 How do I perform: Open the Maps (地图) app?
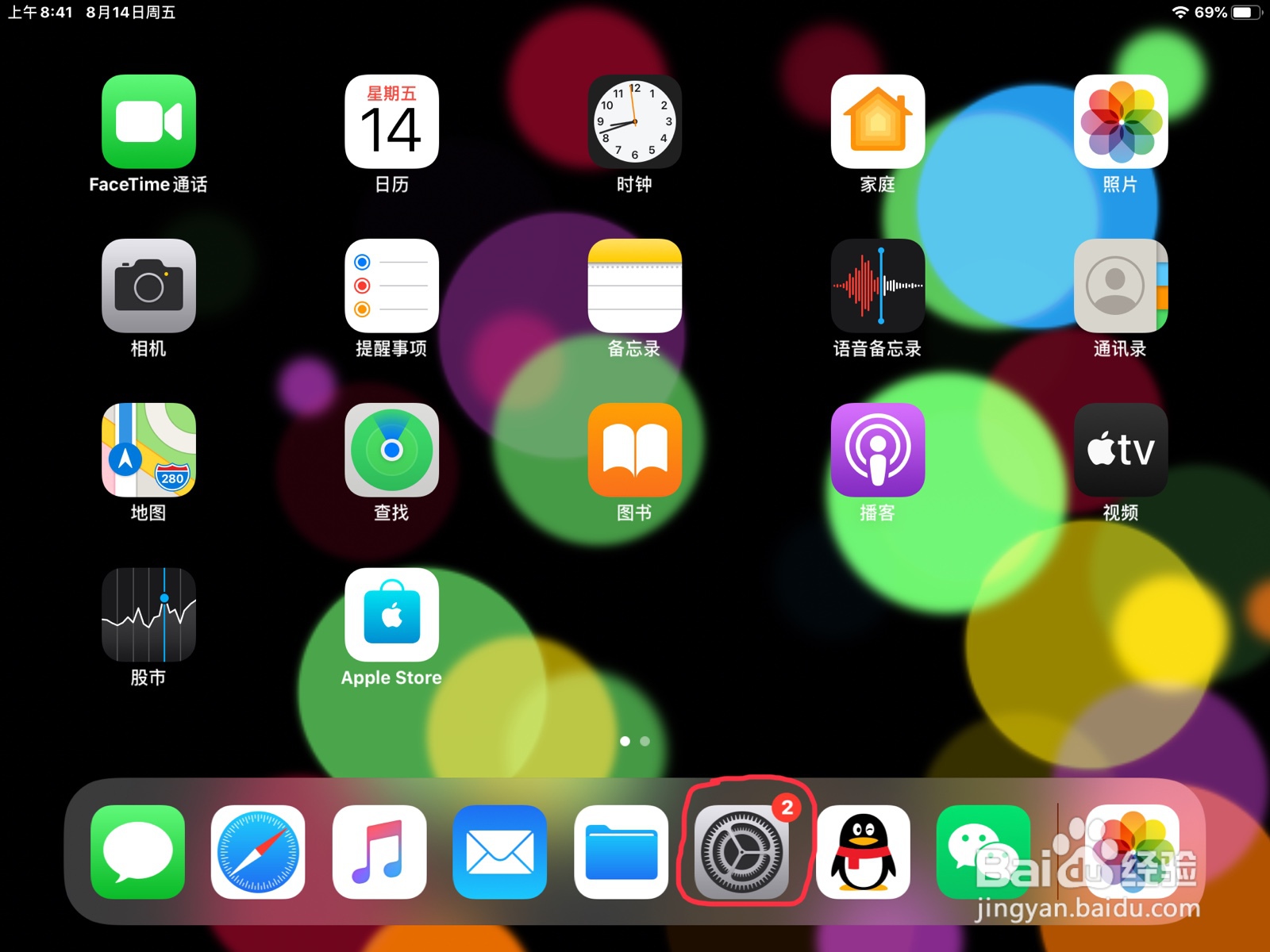click(148, 450)
